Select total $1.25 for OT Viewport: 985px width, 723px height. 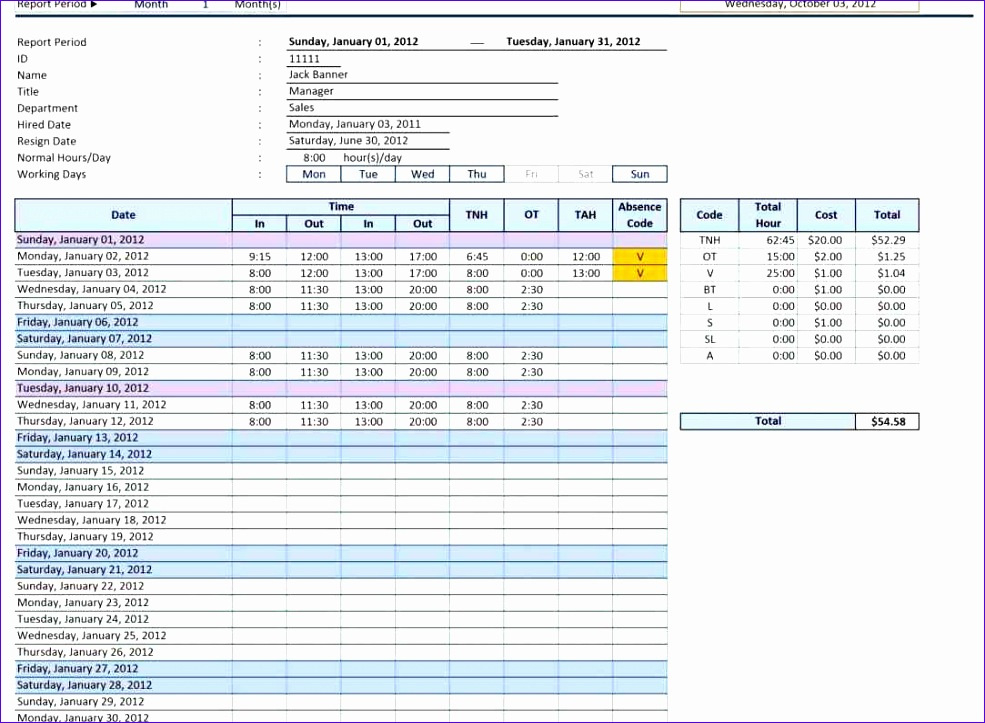pyautogui.click(x=887, y=256)
